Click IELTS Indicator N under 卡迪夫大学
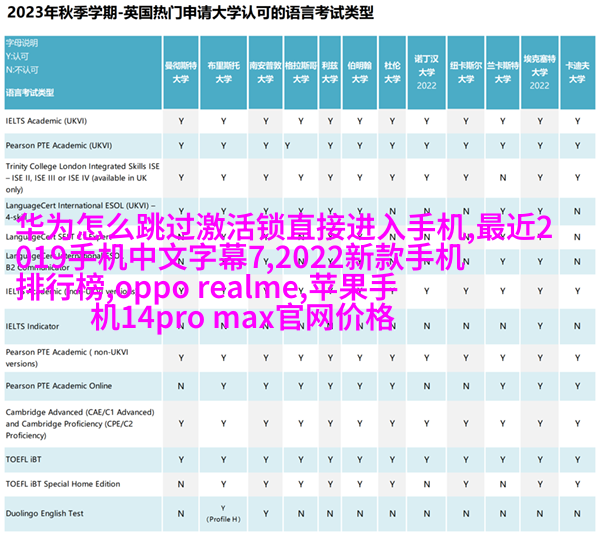Image resolution: width=600 pixels, height=536 pixels. [577, 326]
